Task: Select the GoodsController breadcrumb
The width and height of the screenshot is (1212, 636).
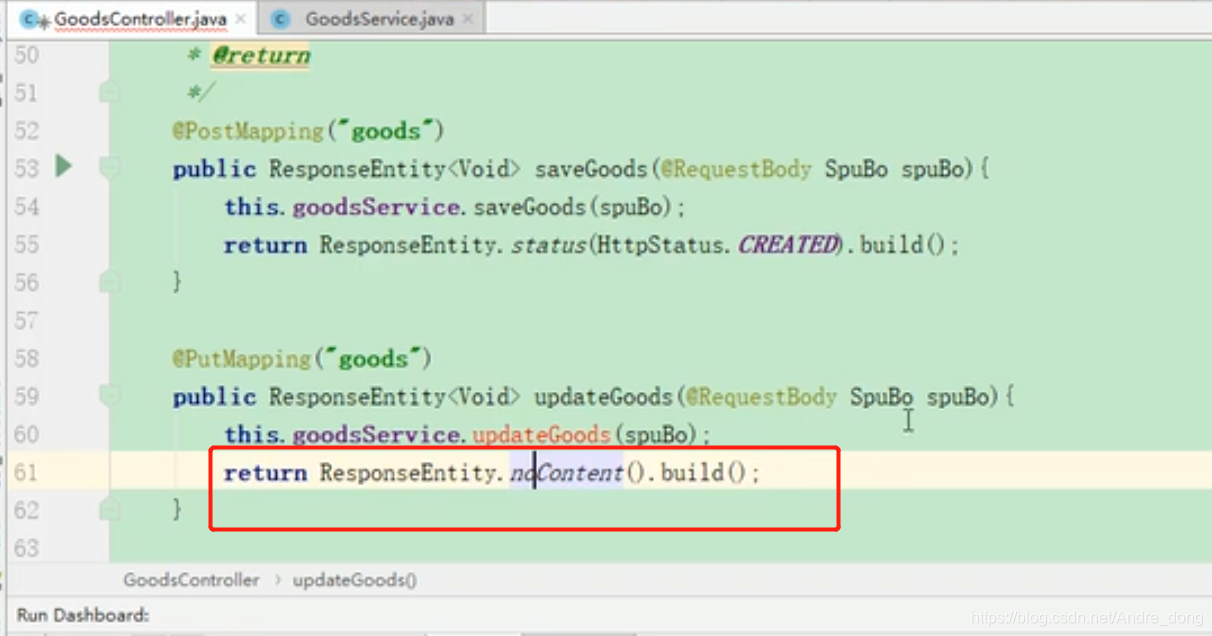Action: point(191,580)
